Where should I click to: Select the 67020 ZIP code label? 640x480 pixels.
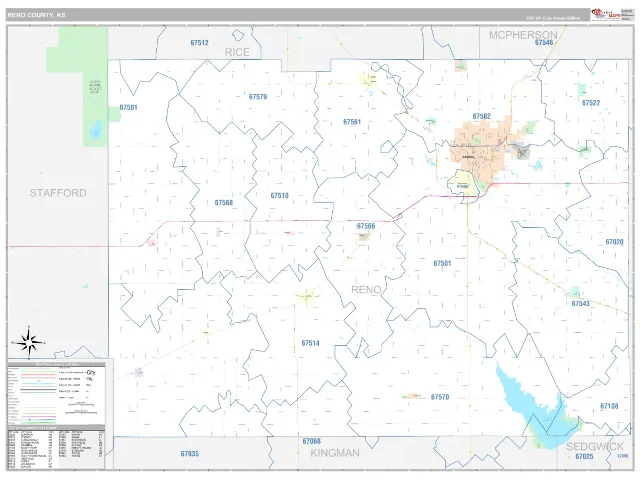pyautogui.click(x=614, y=242)
